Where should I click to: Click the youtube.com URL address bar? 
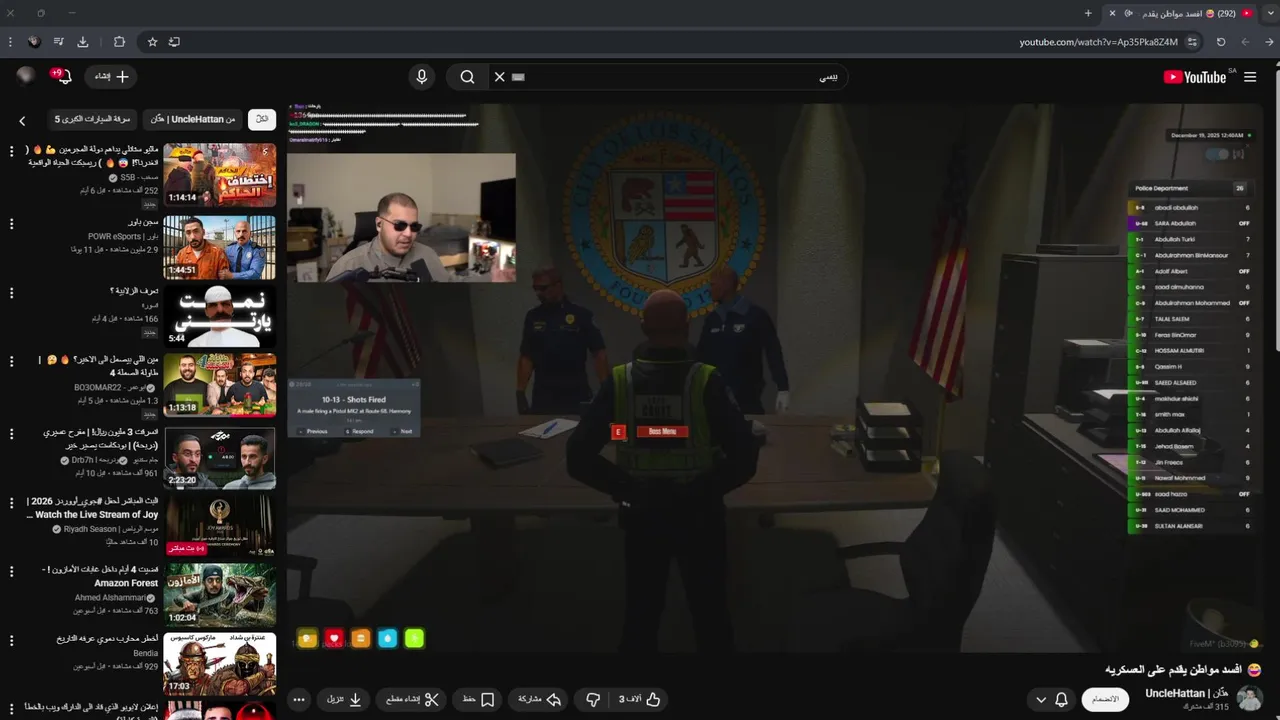point(1098,42)
